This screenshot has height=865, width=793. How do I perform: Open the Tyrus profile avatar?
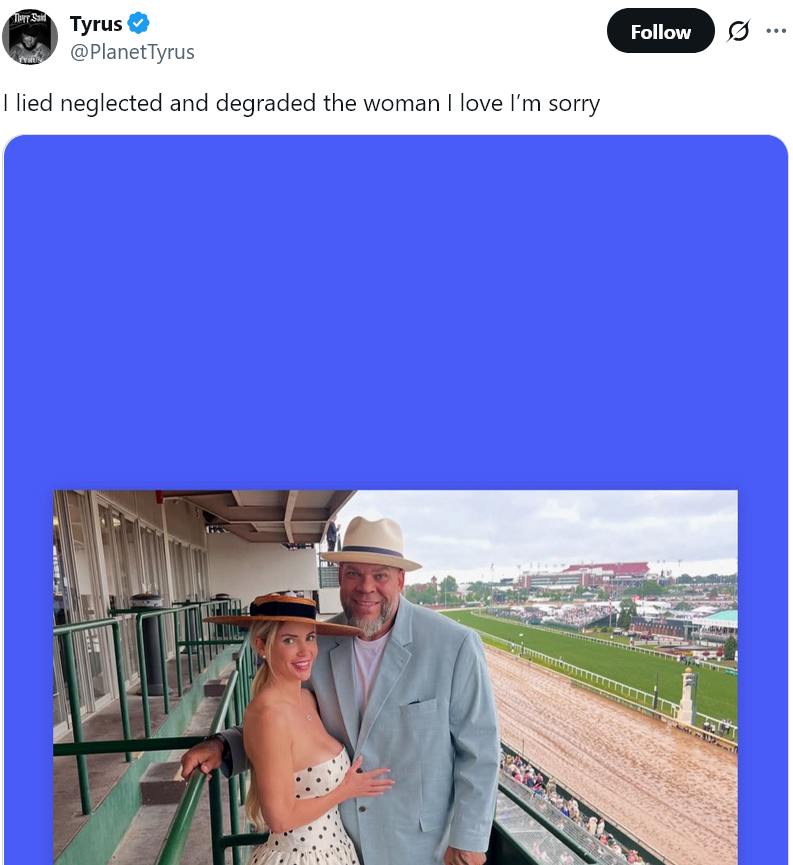click(30, 37)
